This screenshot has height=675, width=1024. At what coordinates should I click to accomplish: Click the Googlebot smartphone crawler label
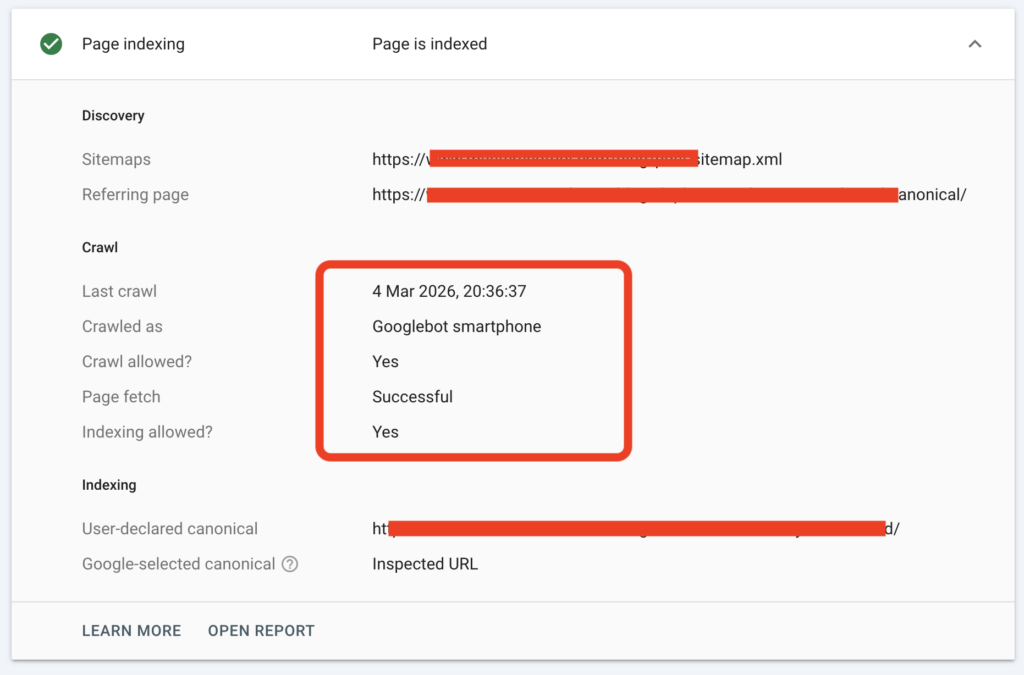[x=456, y=326]
